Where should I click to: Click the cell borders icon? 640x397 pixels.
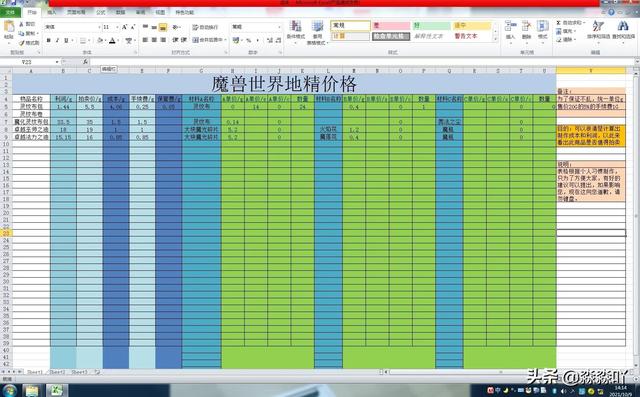point(83,40)
